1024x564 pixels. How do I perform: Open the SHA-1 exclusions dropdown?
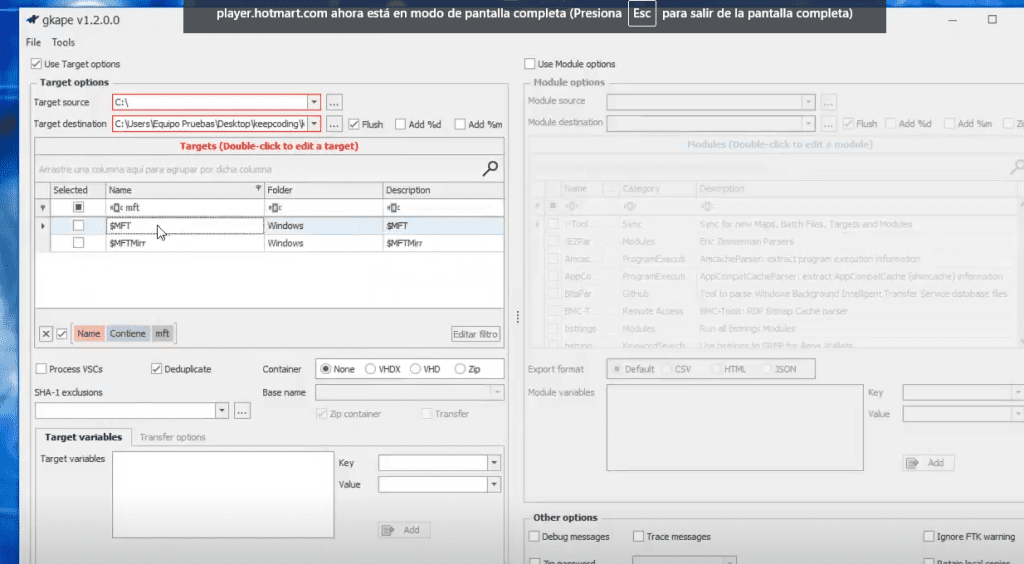(x=222, y=411)
